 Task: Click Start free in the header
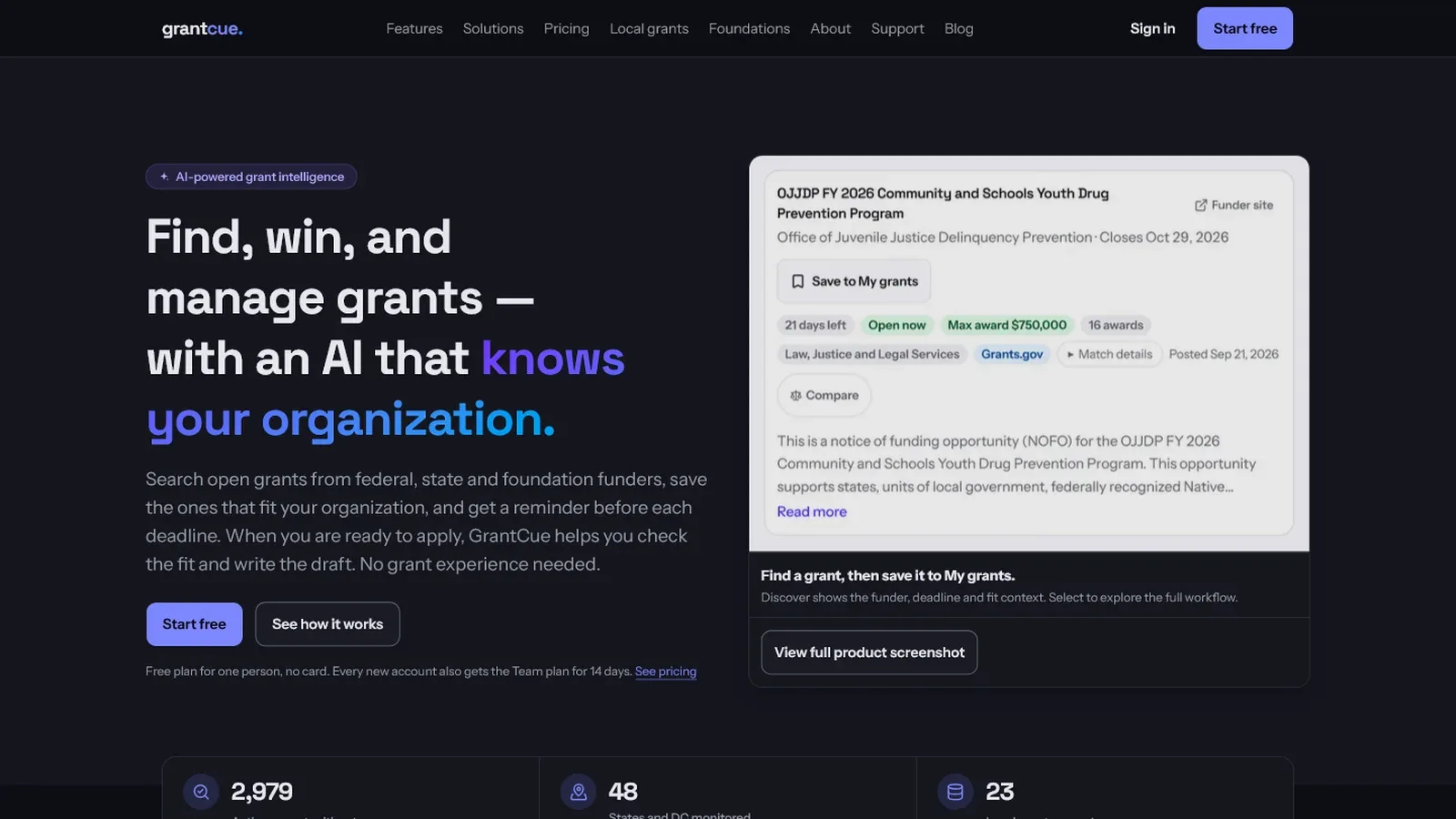1245,28
